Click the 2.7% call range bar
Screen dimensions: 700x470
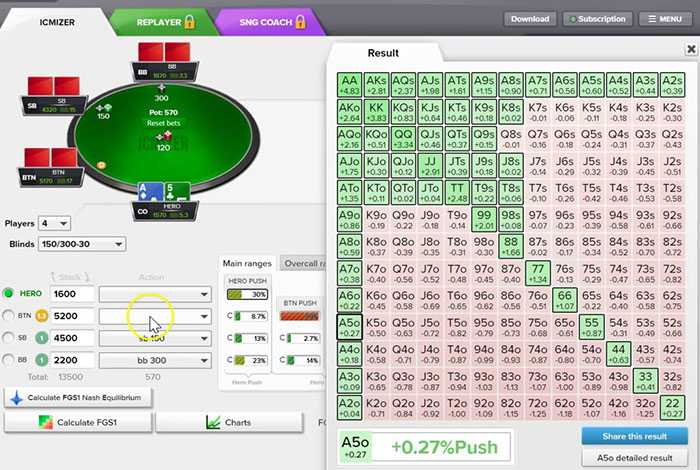303,338
